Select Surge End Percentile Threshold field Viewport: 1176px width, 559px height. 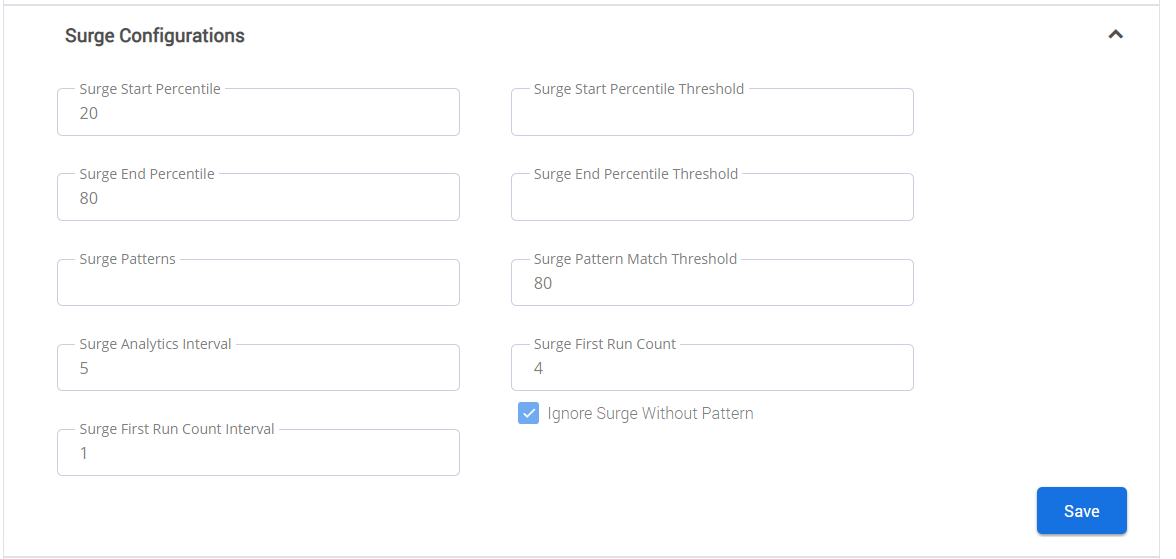coord(712,197)
